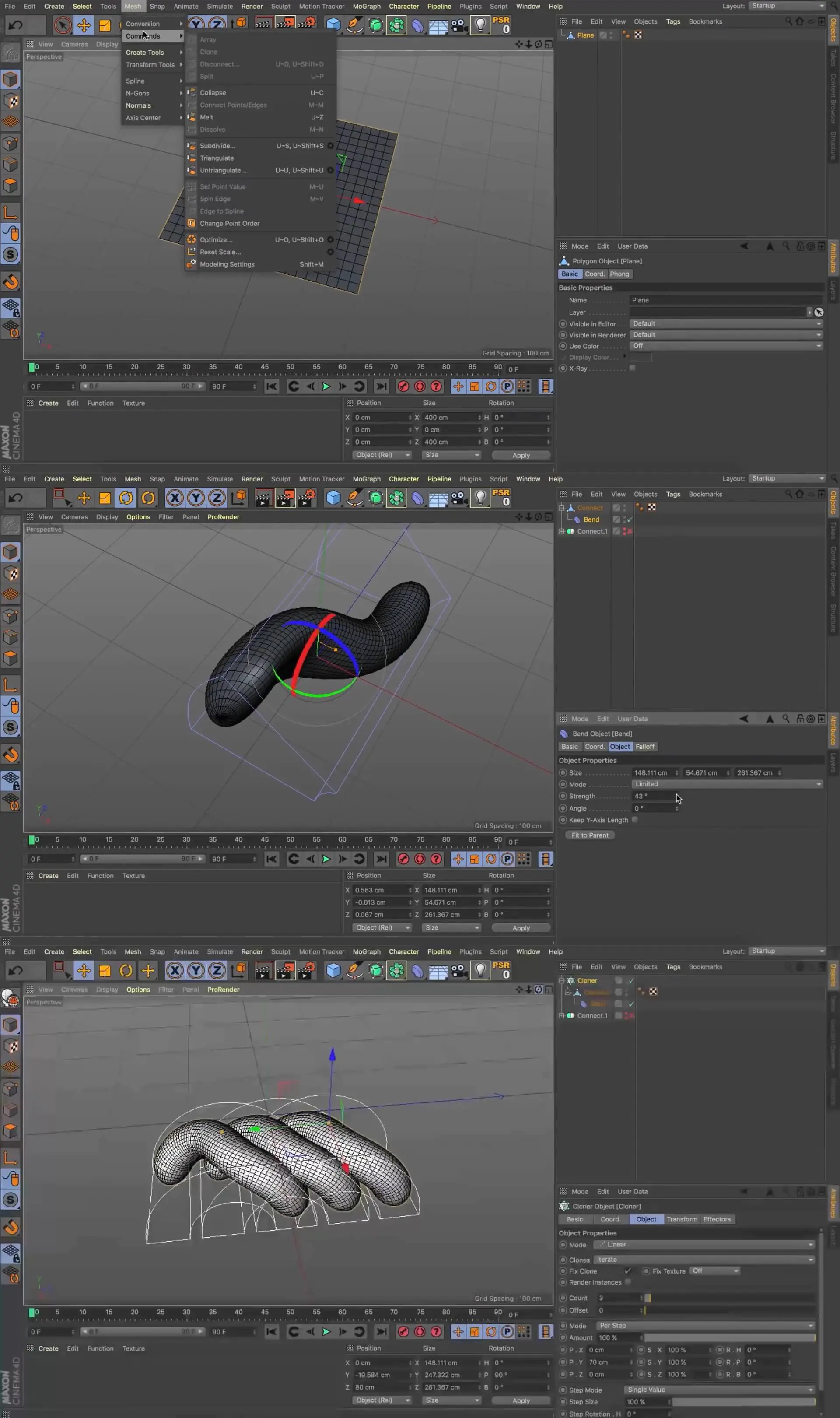Open Use Color dropdown set to Off
Screen dimensions: 840x1418
point(726,346)
